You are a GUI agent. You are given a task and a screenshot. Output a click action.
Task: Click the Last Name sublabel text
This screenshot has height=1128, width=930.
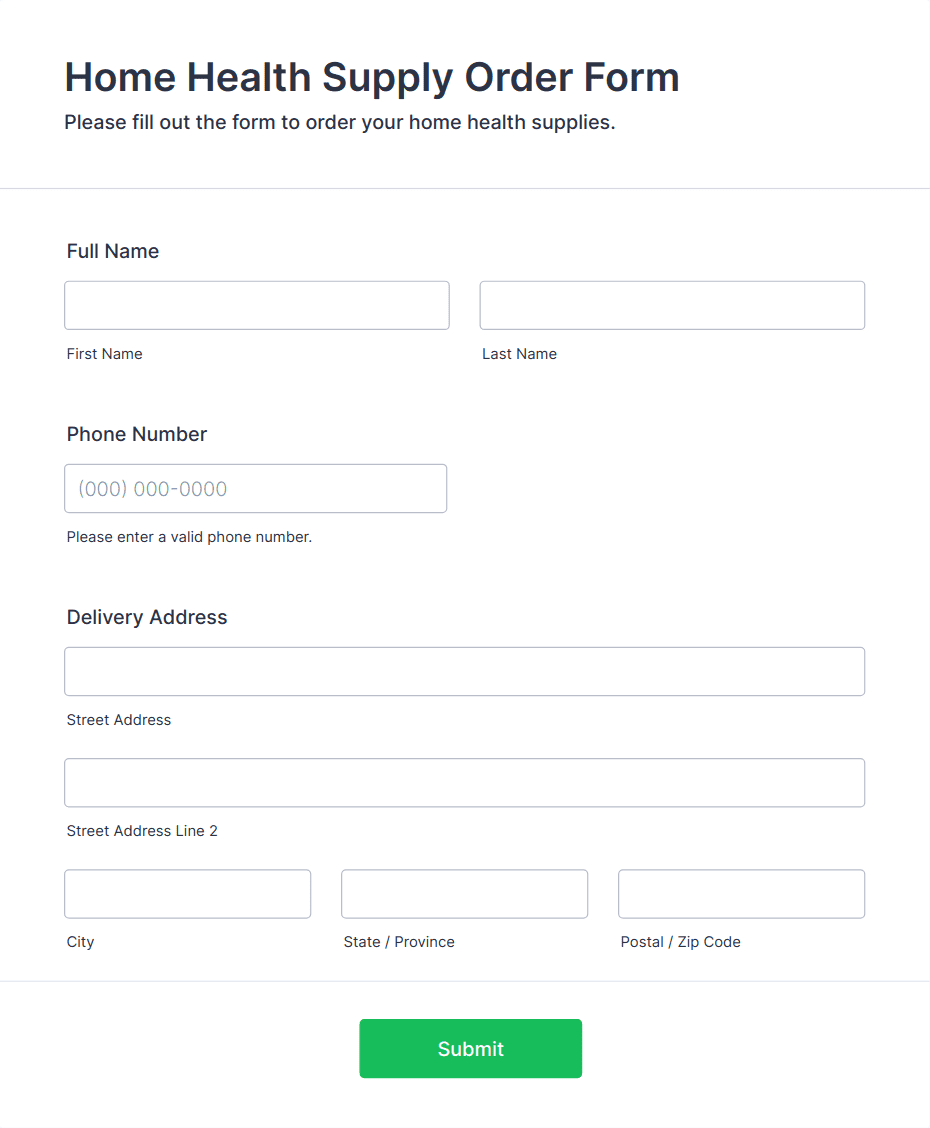click(519, 354)
